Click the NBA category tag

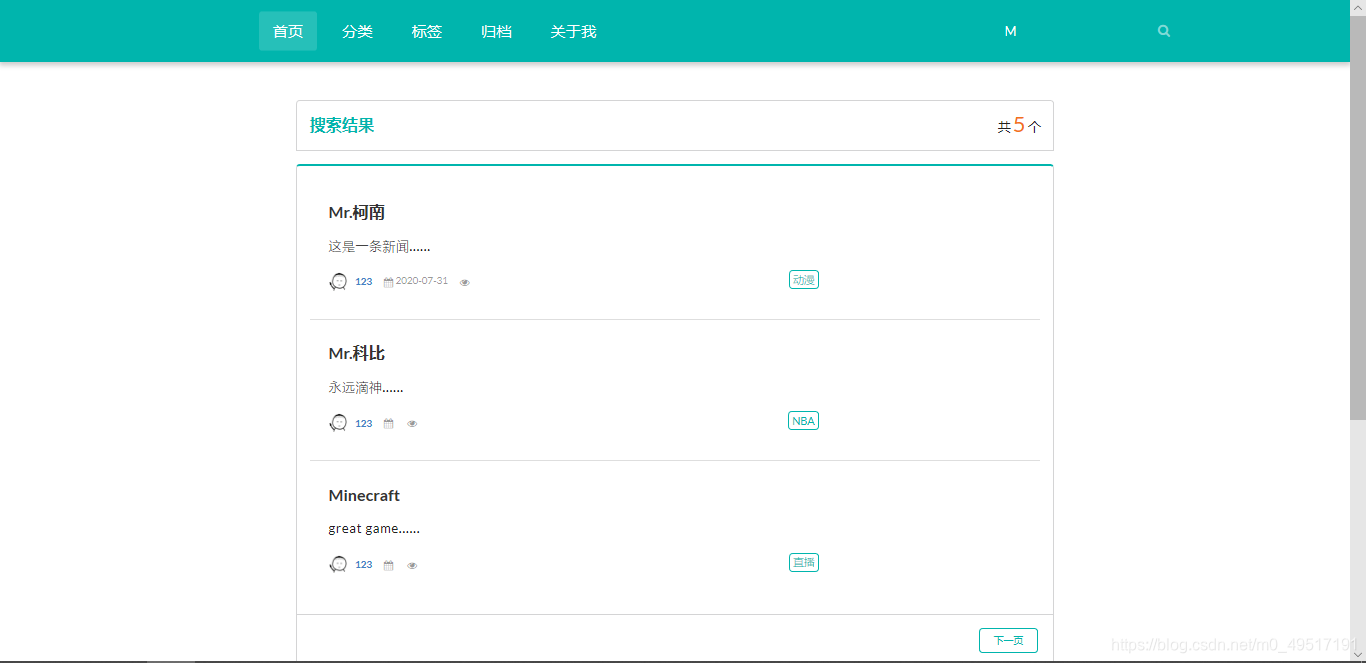pyautogui.click(x=804, y=421)
